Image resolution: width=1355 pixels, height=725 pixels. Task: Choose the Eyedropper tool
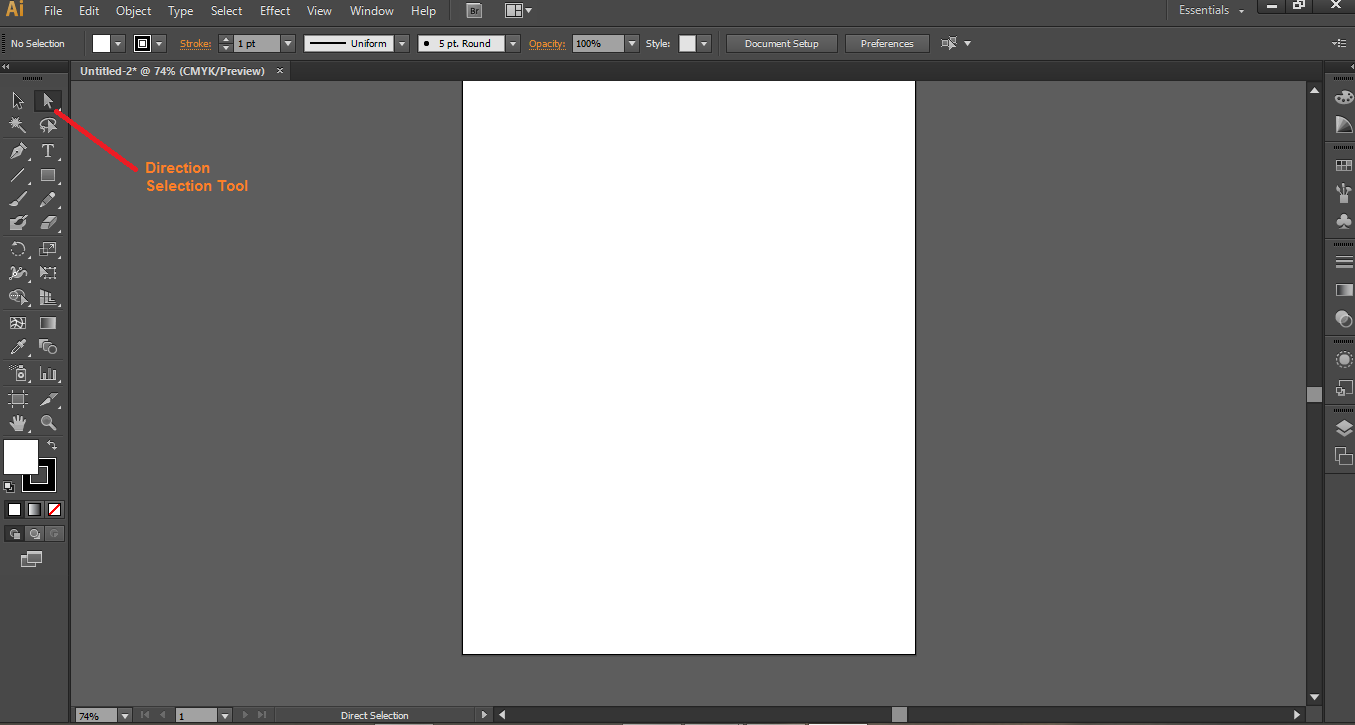pyautogui.click(x=18, y=347)
